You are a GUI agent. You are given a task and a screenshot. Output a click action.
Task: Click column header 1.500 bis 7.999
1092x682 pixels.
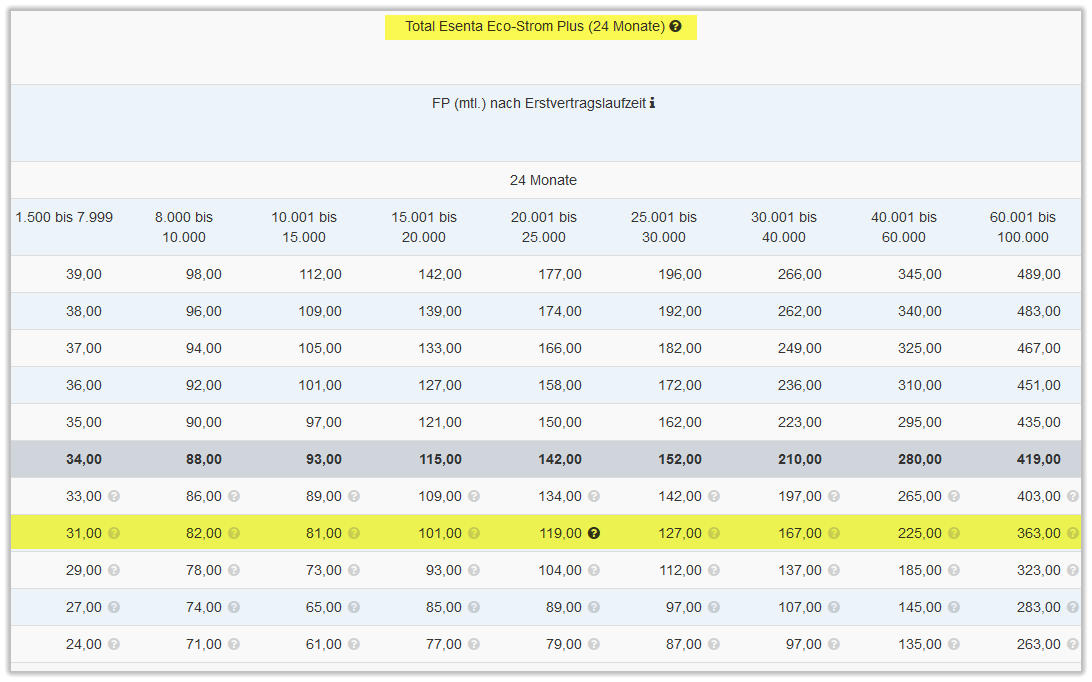coord(64,217)
